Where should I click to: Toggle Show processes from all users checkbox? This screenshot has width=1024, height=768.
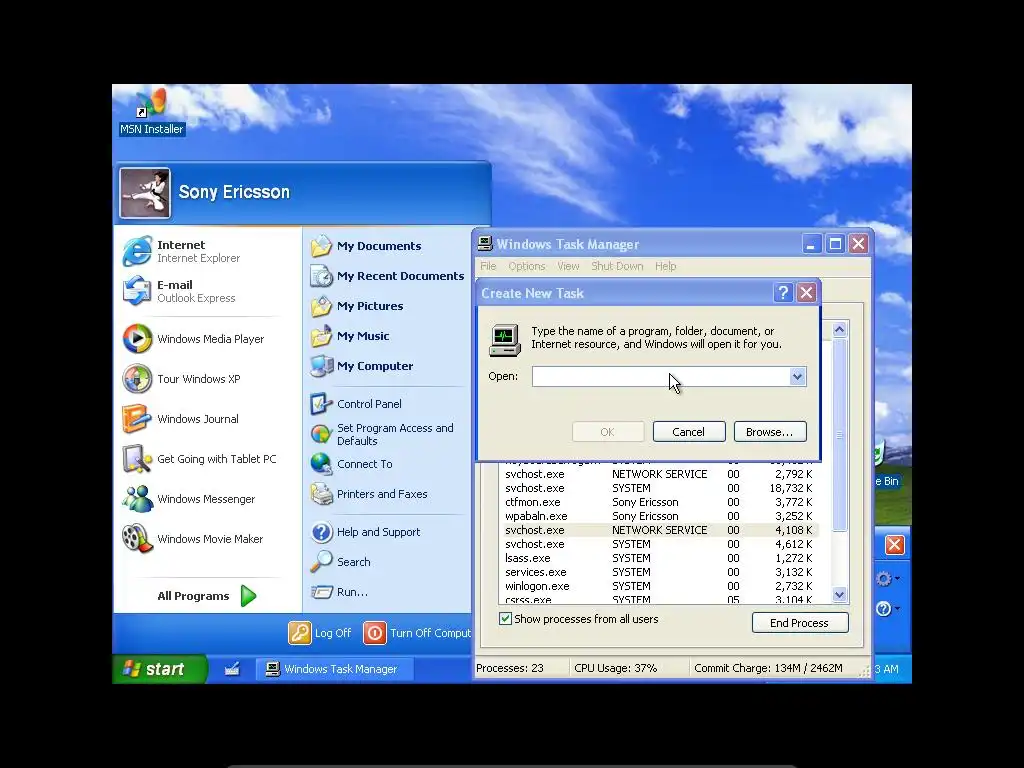pyautogui.click(x=505, y=618)
